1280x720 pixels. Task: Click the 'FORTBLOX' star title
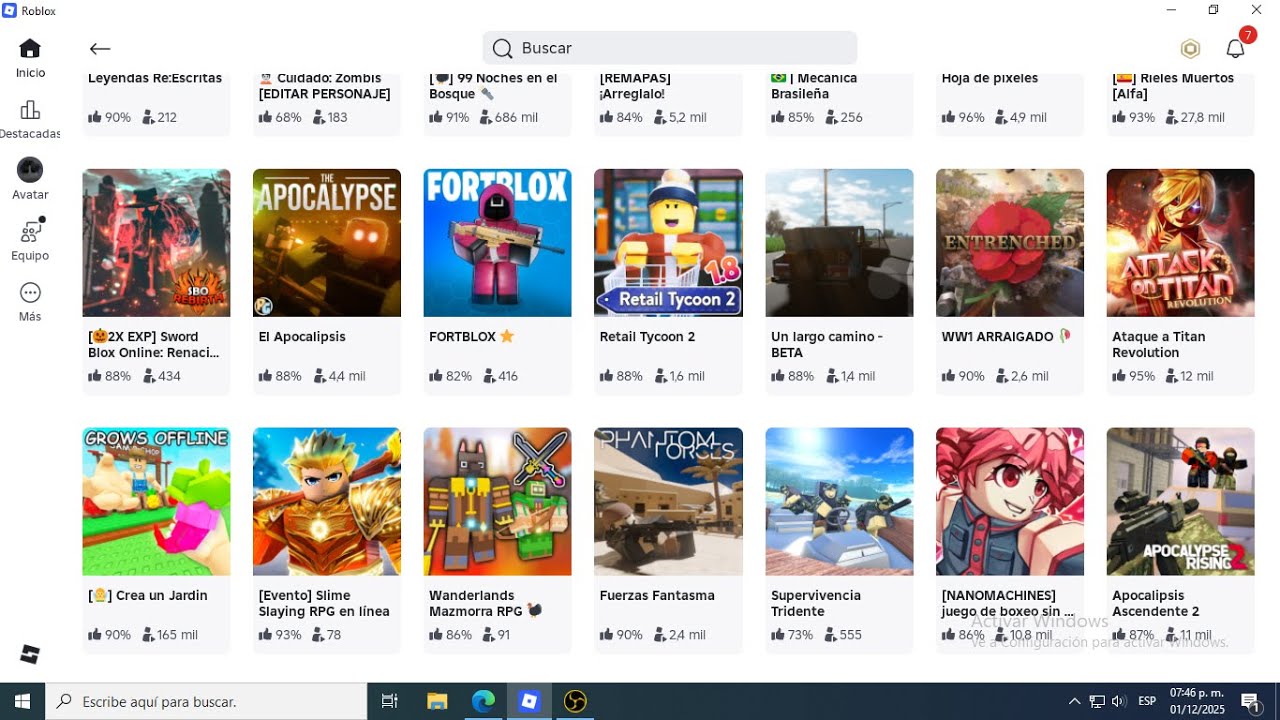point(472,337)
